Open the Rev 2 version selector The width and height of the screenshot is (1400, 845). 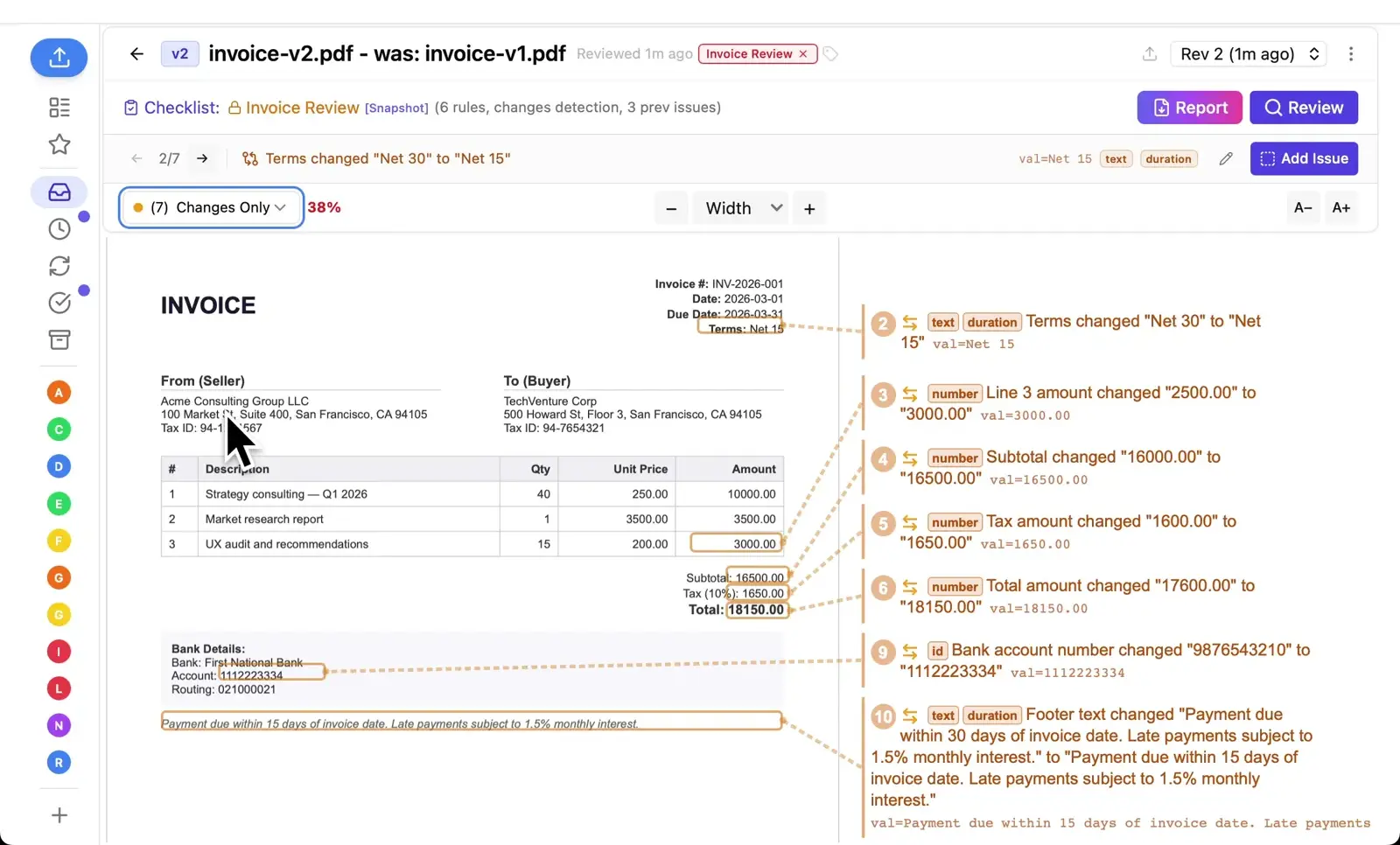pyautogui.click(x=1249, y=53)
